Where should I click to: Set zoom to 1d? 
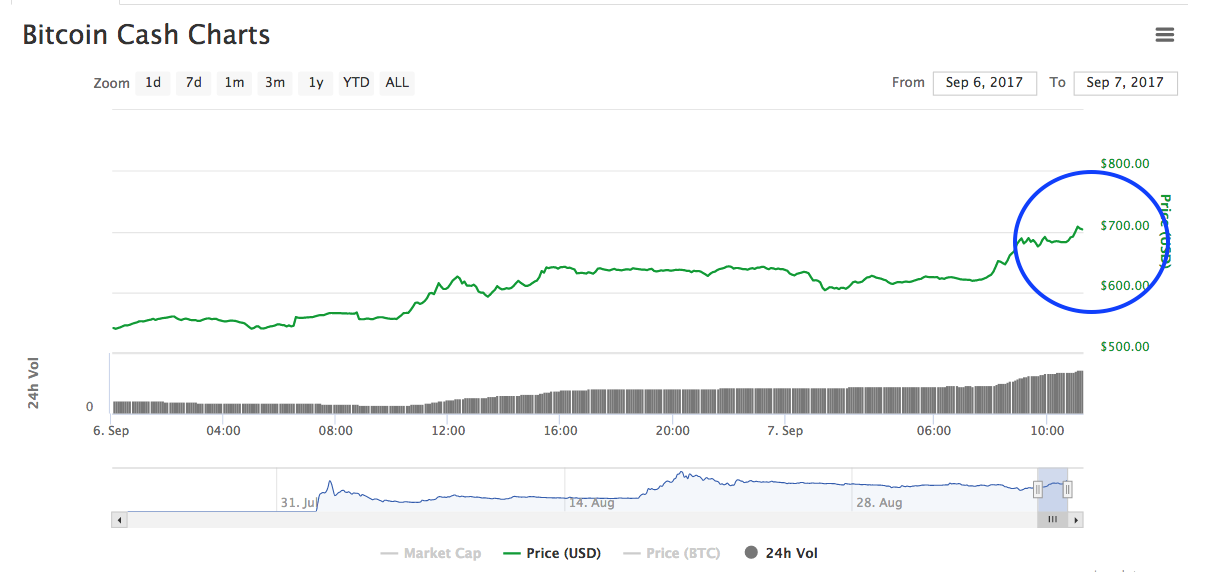click(153, 83)
